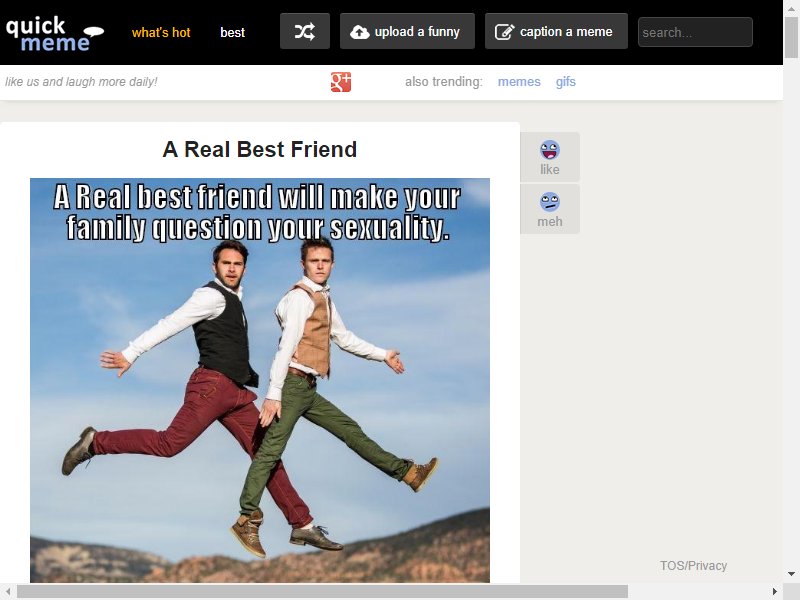The height and width of the screenshot is (600, 800).
Task: Open the best memes section
Action: (x=233, y=33)
